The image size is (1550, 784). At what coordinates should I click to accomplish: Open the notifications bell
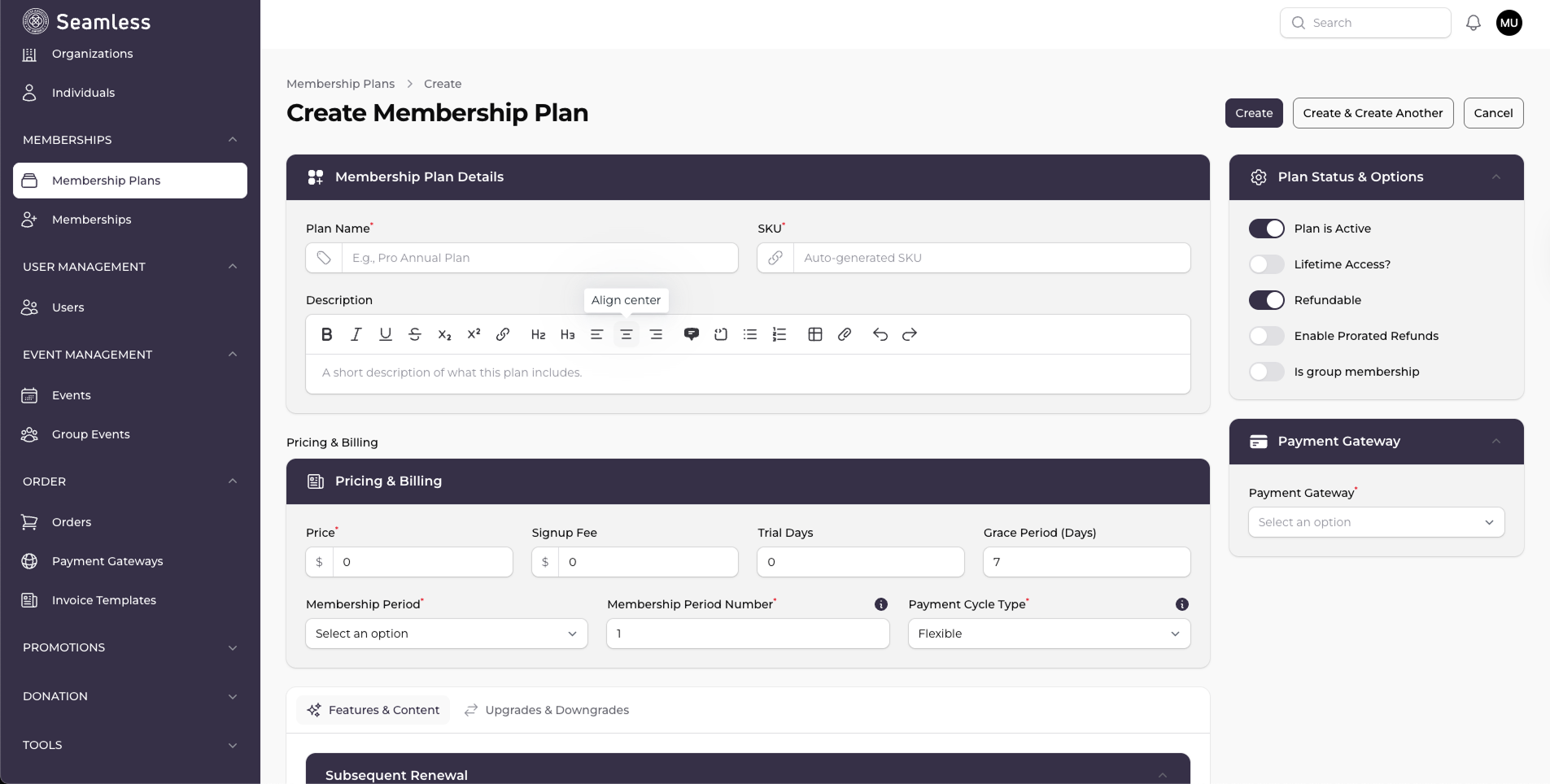point(1473,23)
